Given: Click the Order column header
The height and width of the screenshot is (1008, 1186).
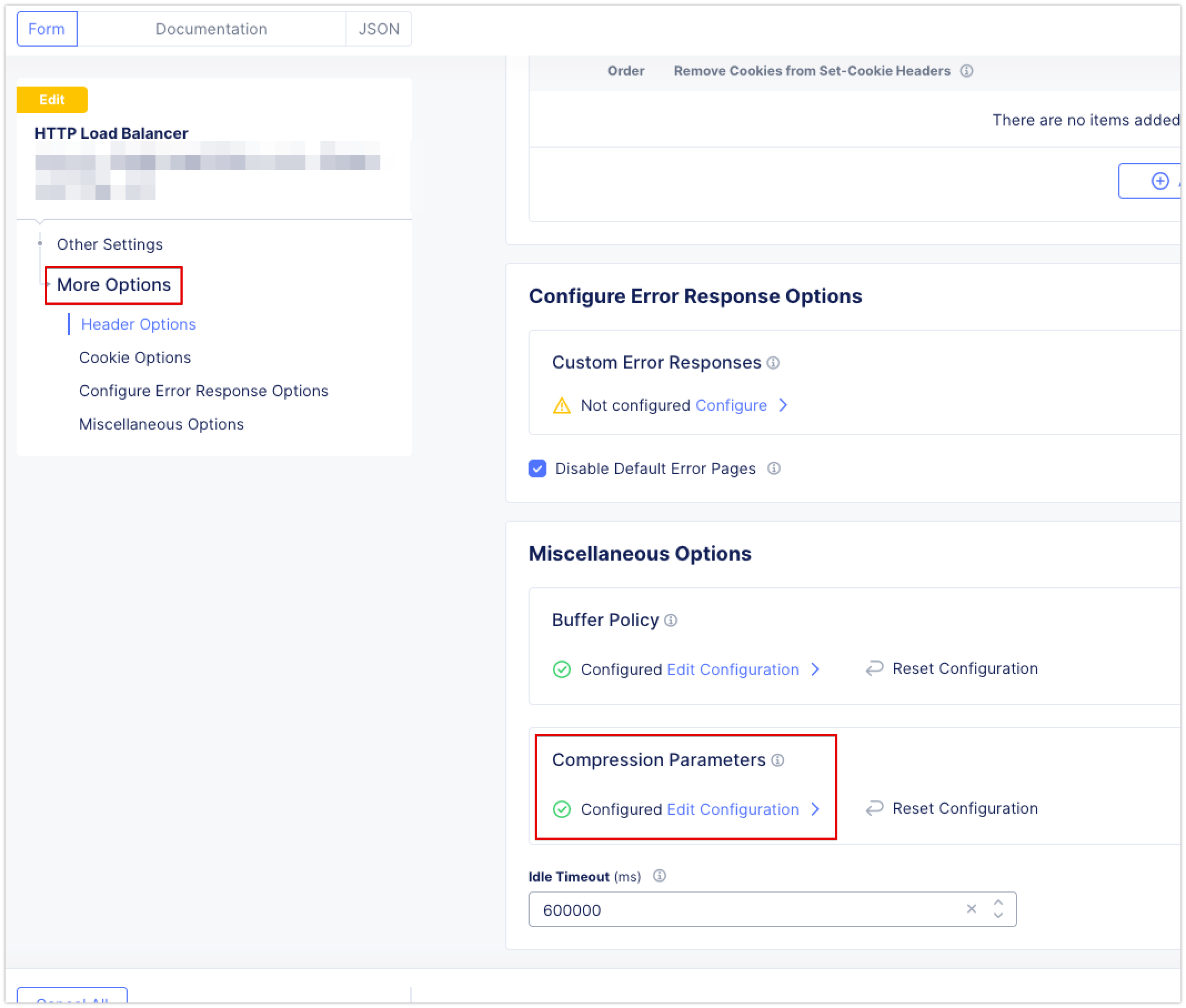Looking at the screenshot, I should tap(626, 71).
